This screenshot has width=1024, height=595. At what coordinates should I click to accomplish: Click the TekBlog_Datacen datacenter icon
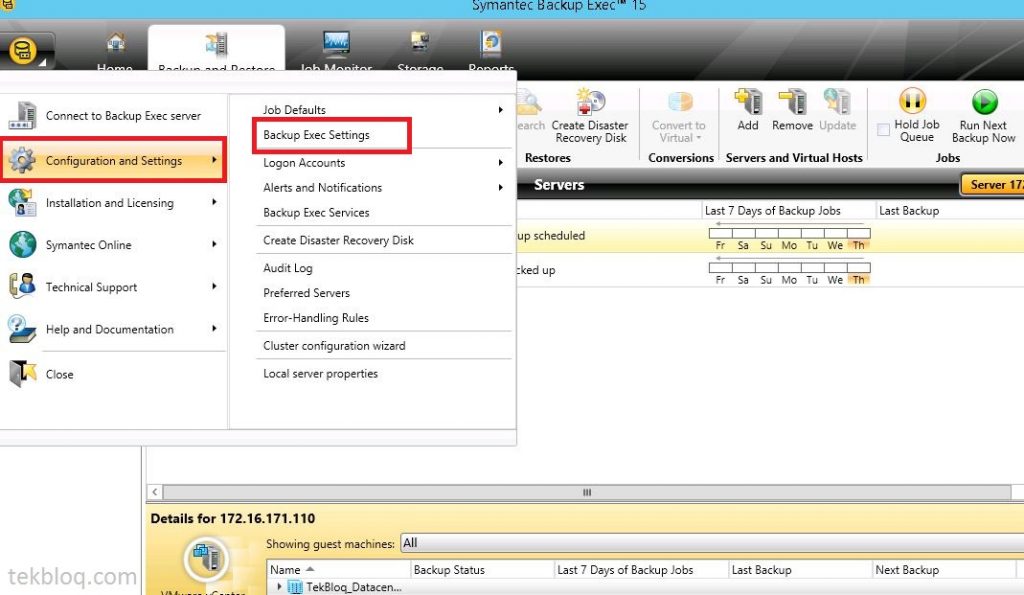[295, 587]
